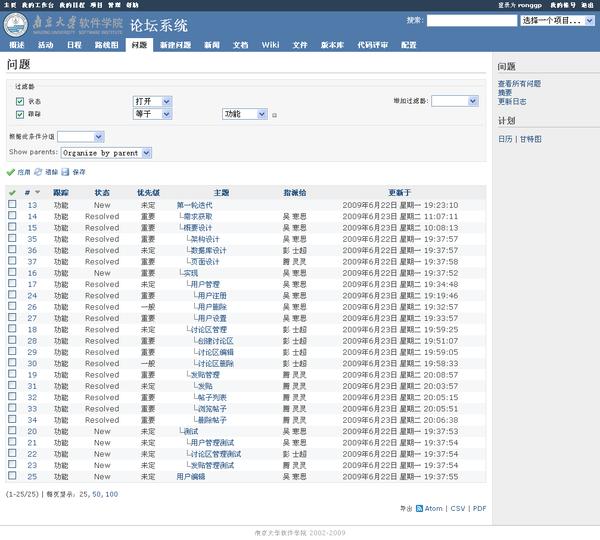
Task: Click the user name ronggp link
Action: (x=530, y=5)
